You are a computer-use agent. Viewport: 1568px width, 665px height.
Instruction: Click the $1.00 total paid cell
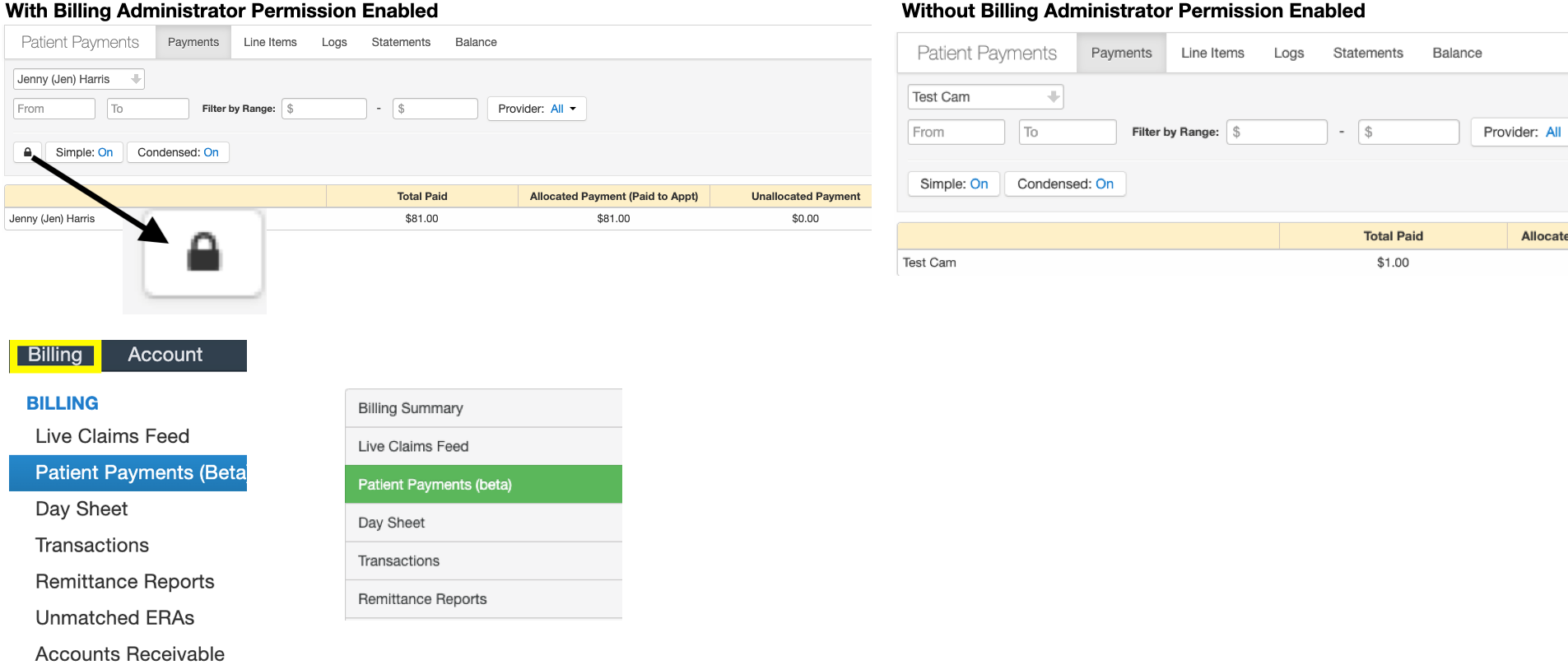(x=1393, y=263)
